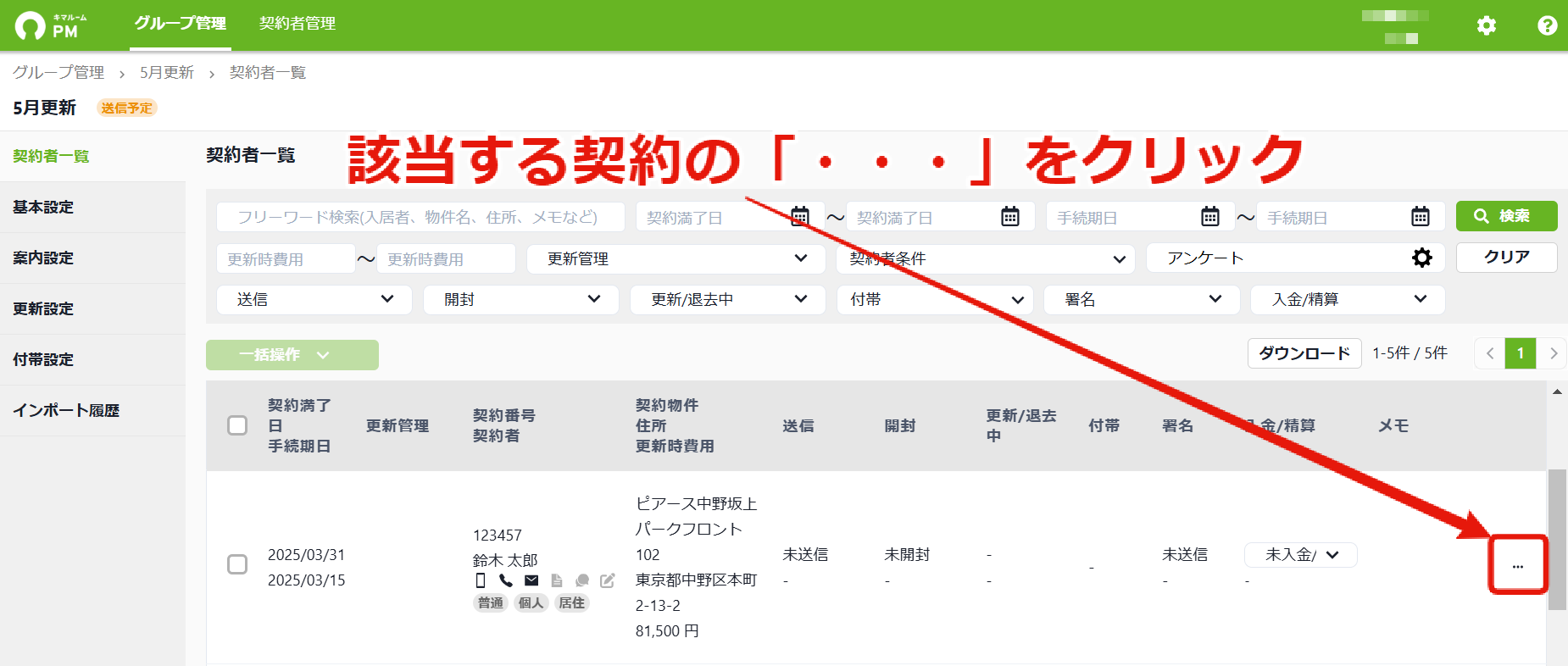Open the 更新/退去中 filter dropdown
The height and width of the screenshot is (666, 1568).
click(x=727, y=299)
